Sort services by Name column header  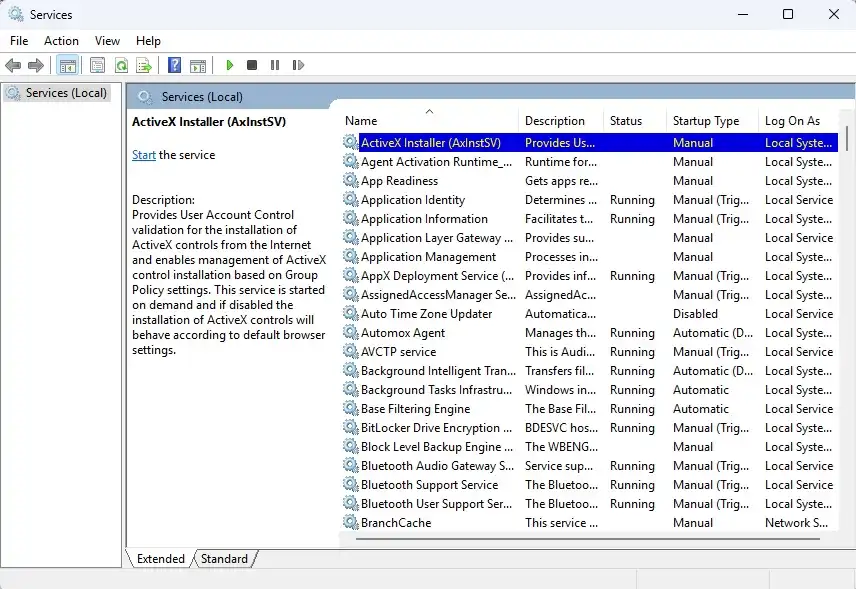(361, 121)
